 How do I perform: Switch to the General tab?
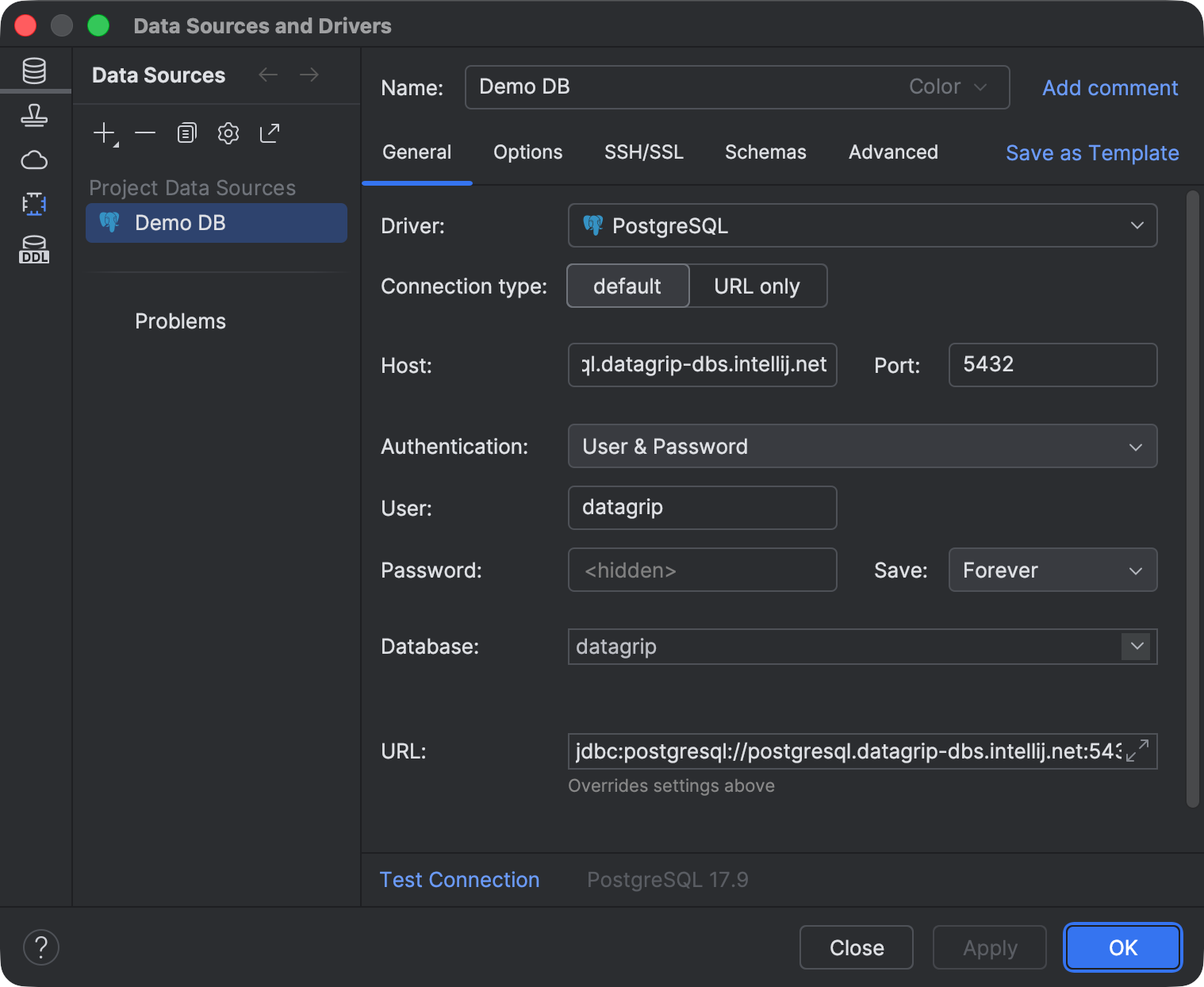coord(417,152)
